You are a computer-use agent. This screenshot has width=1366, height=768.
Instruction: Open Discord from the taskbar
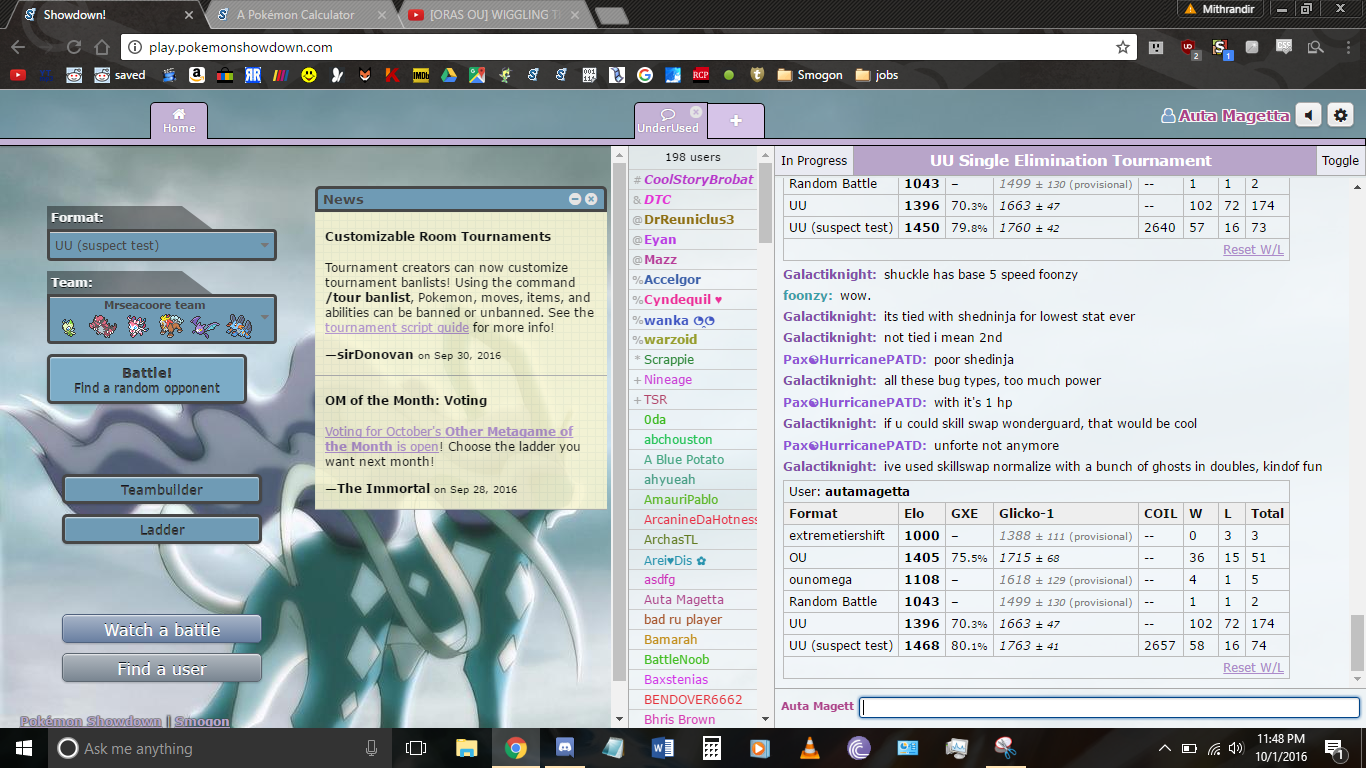point(563,747)
